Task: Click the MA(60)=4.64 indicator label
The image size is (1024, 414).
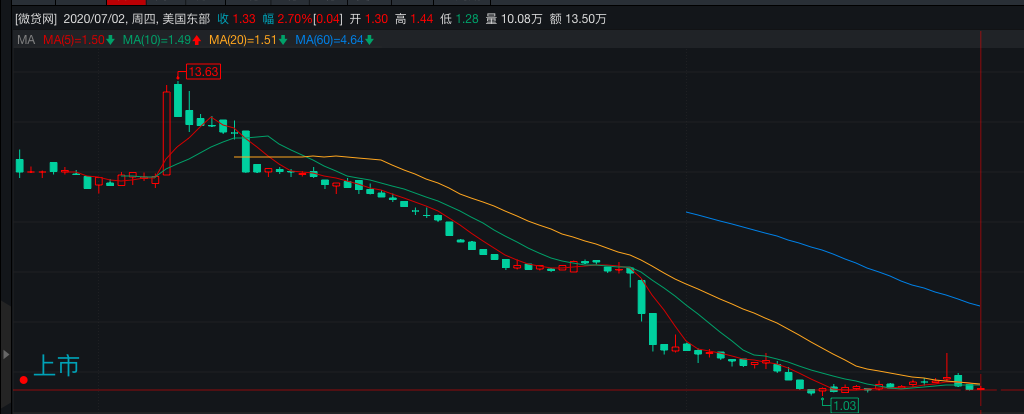Action: click(x=330, y=40)
